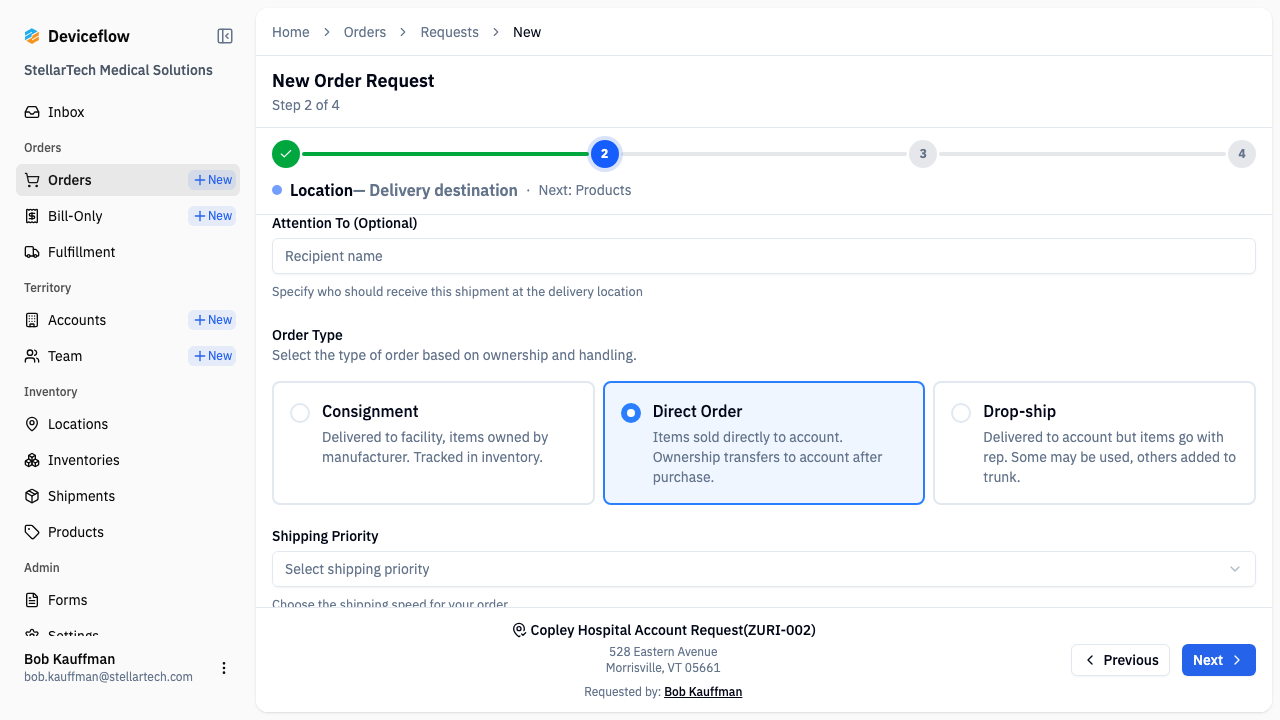Go back with Previous button
Image resolution: width=1280 pixels, height=720 pixels.
(1121, 660)
